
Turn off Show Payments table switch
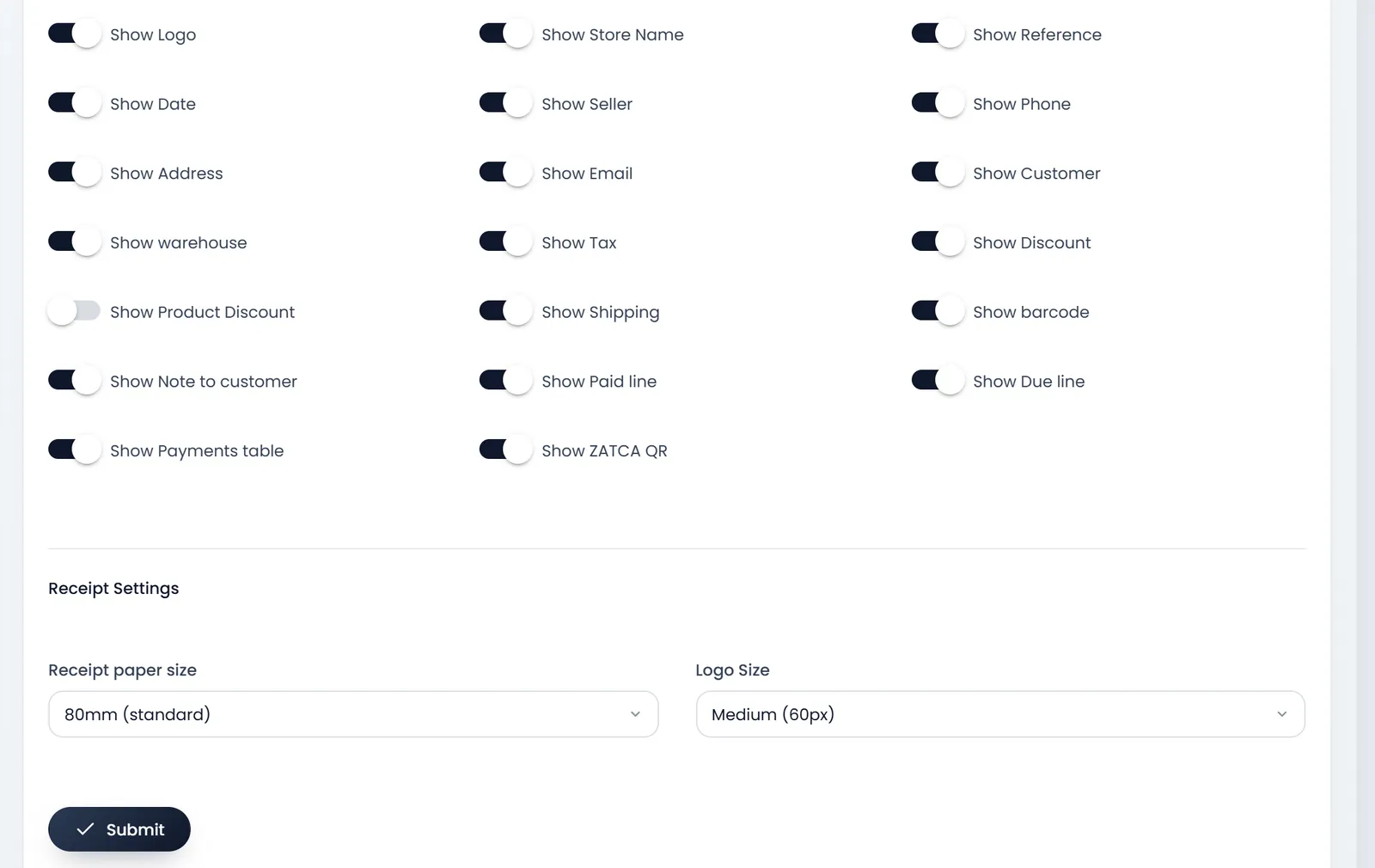point(74,450)
